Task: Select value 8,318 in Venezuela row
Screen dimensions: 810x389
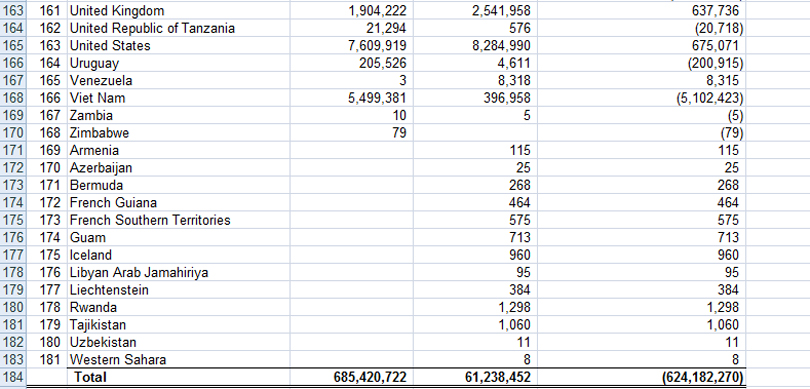Action: 475,81
